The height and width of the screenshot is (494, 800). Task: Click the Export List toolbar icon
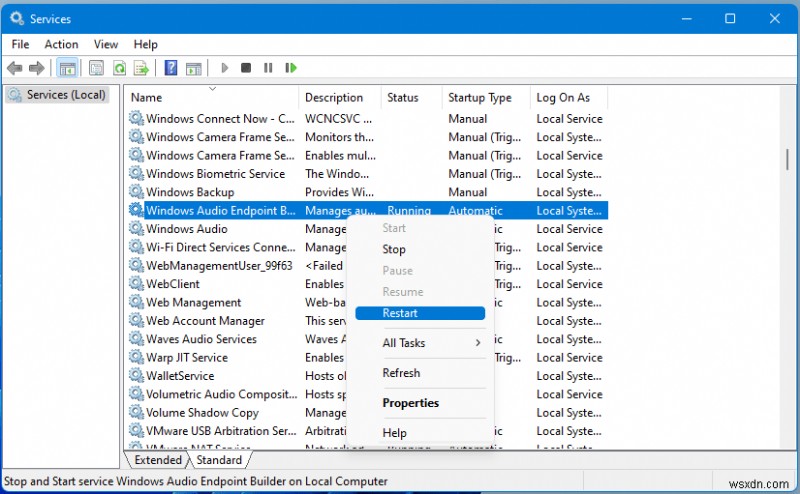pyautogui.click(x=141, y=67)
